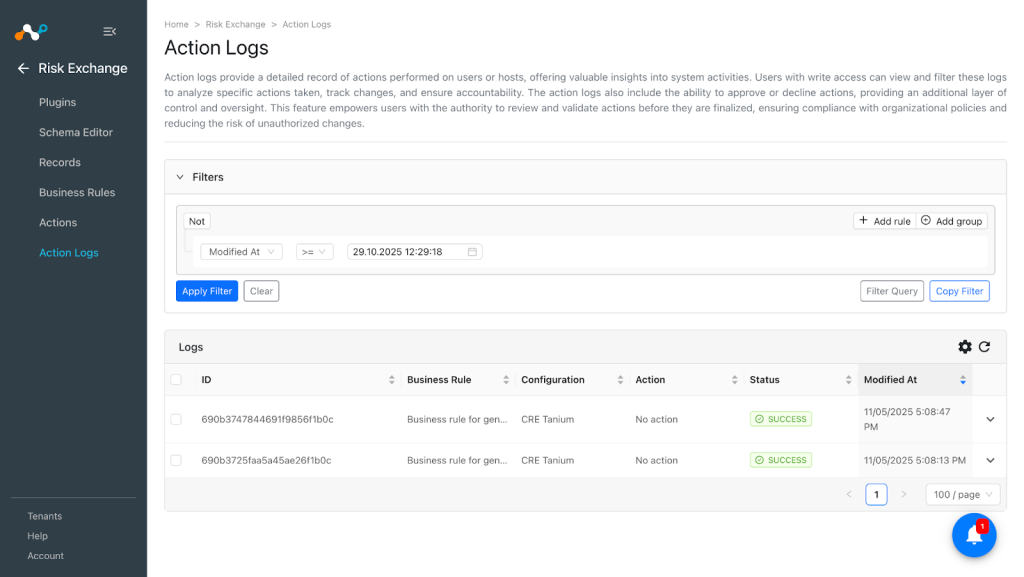Open Plugins in sidebar

pyautogui.click(x=57, y=102)
